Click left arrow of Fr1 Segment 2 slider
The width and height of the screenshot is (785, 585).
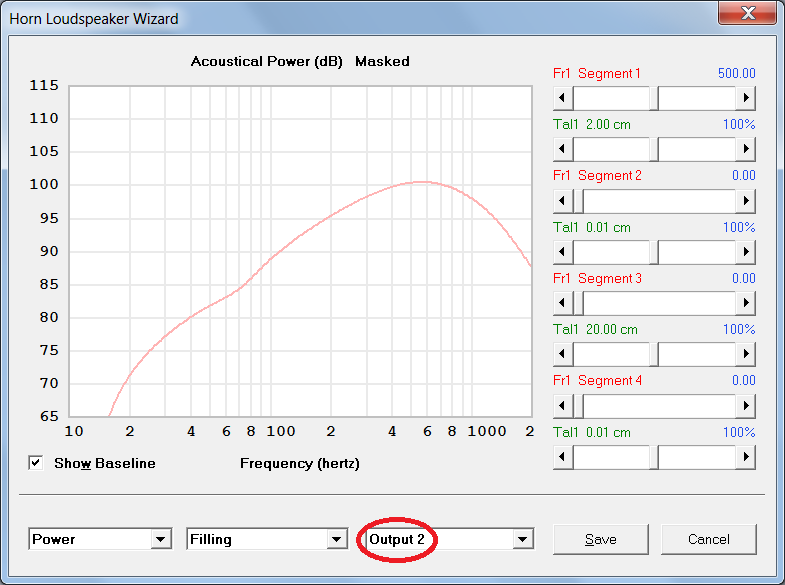pos(563,201)
